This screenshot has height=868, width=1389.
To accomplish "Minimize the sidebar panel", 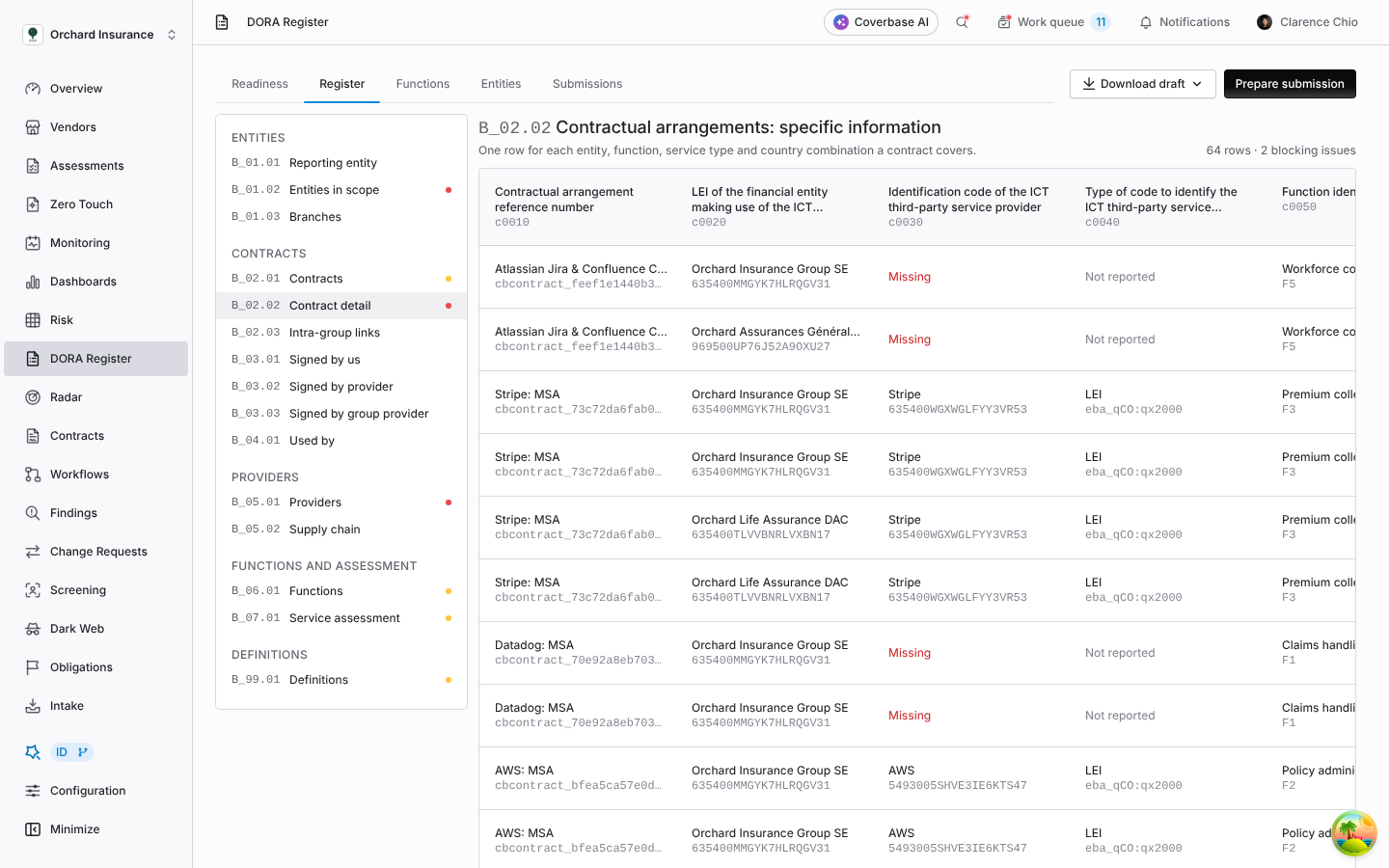I will pyautogui.click(x=95, y=829).
